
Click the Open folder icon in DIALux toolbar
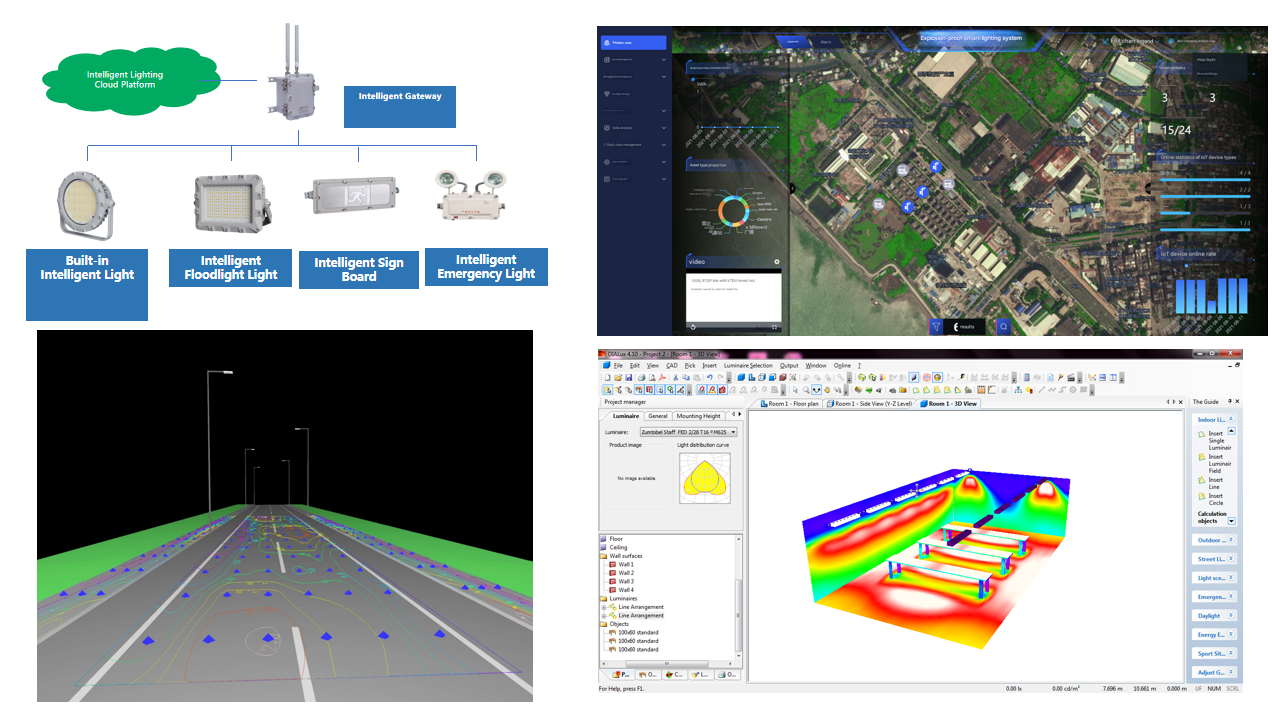click(x=618, y=378)
